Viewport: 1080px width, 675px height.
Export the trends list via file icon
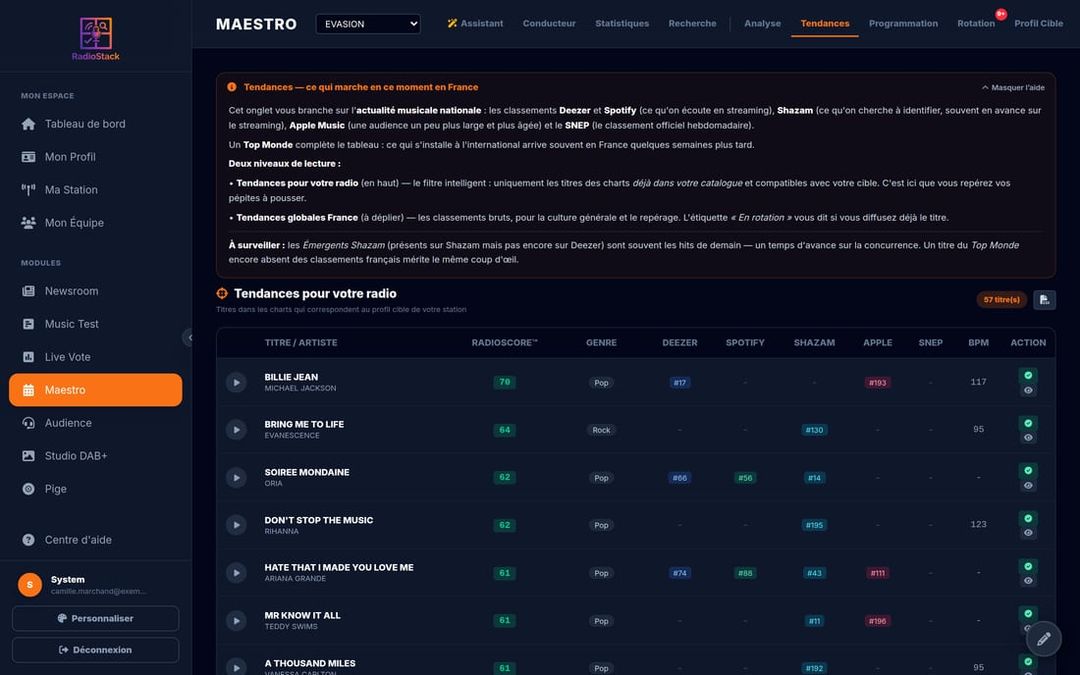click(x=1044, y=300)
